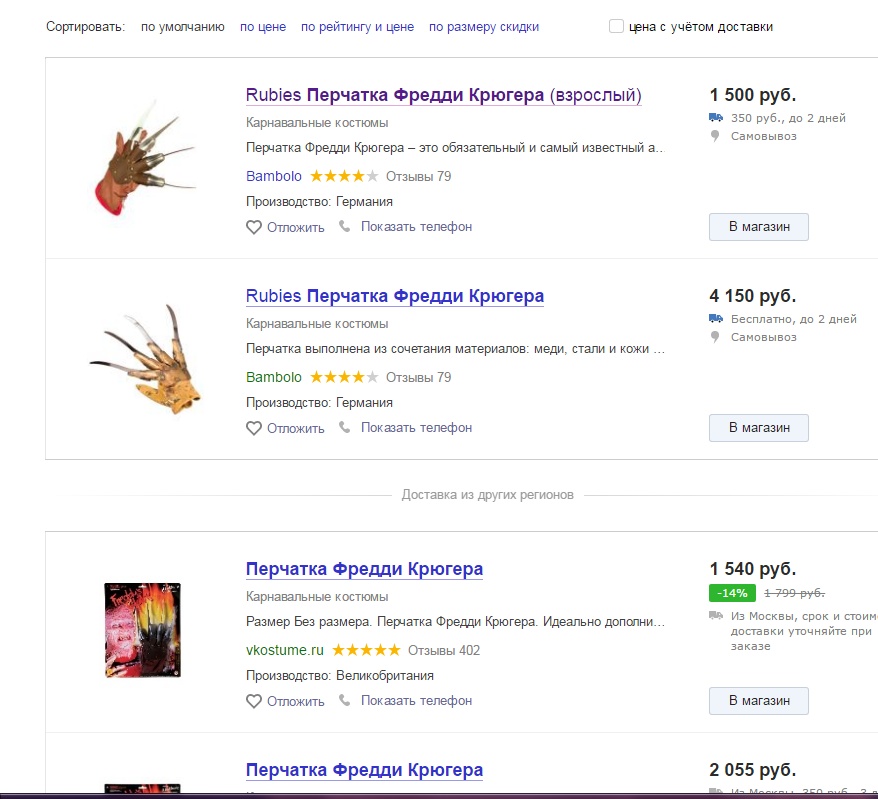This screenshot has width=878, height=799.
Task: Click heart icon in vkostume.ru listing
Action: click(254, 701)
